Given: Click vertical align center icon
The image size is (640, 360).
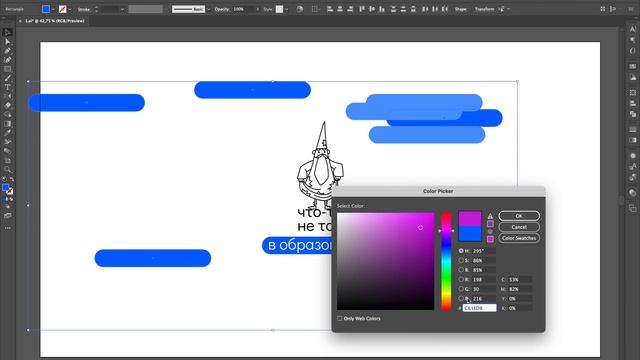Looking at the screenshot, I should [372, 9].
